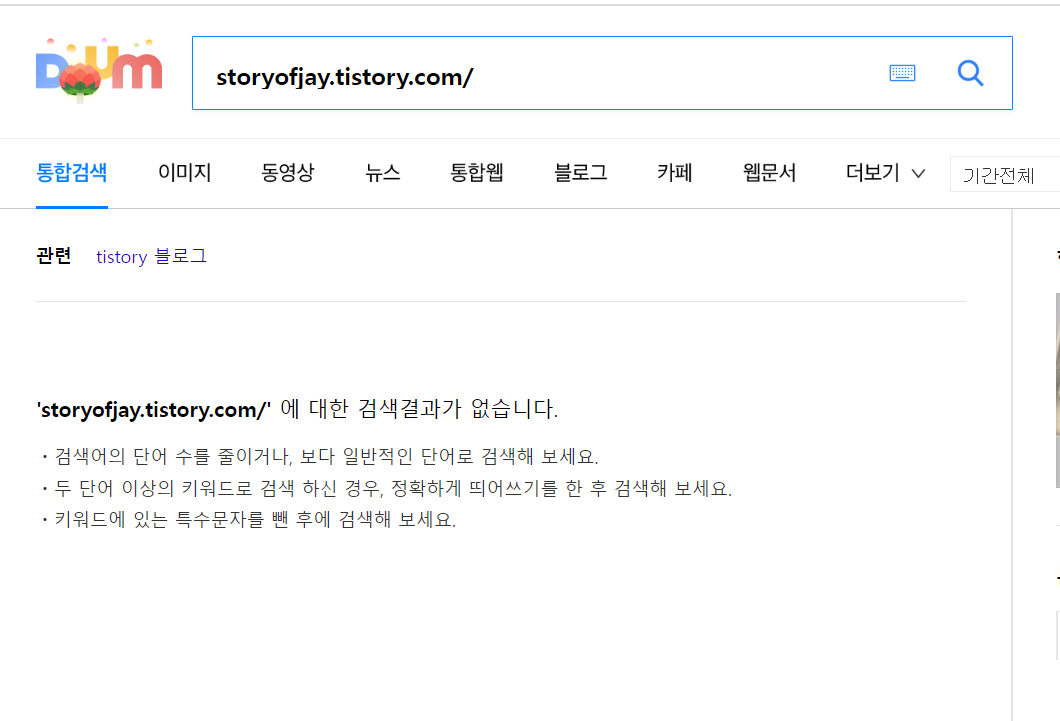
Task: Click the 관련 label
Action: point(53,256)
